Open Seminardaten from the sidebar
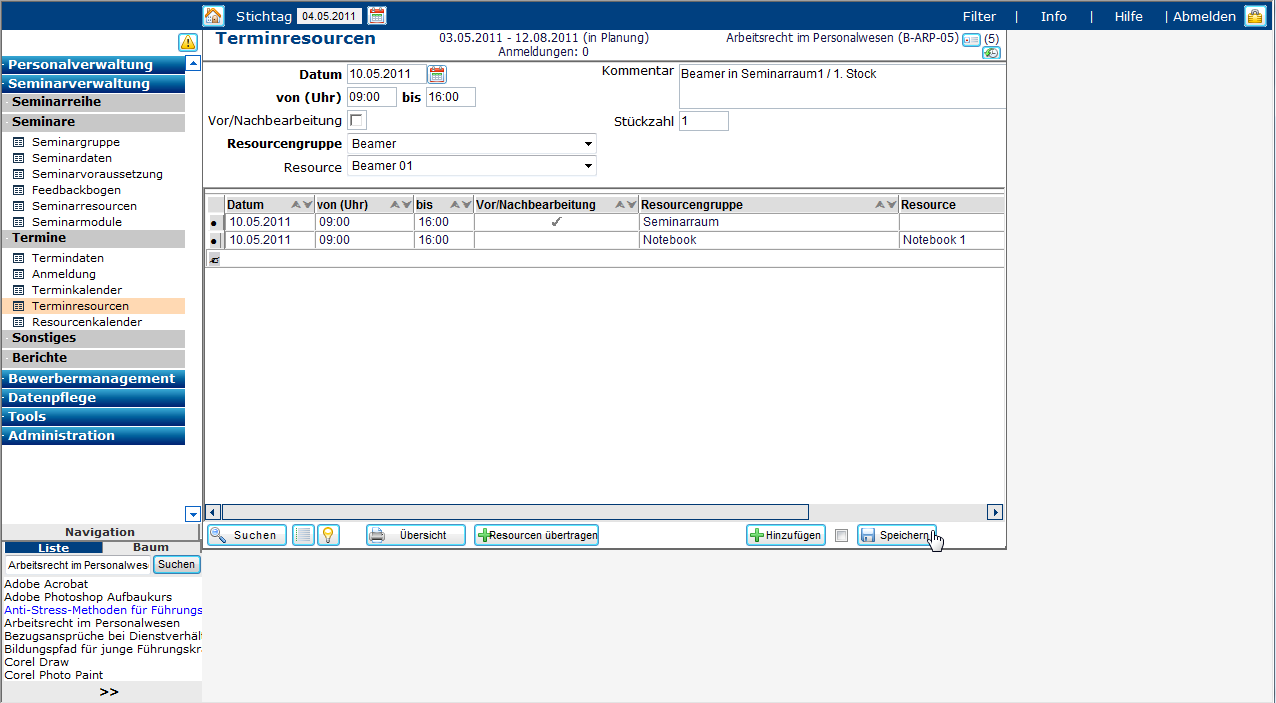The height and width of the screenshot is (703, 1276). pos(72,158)
